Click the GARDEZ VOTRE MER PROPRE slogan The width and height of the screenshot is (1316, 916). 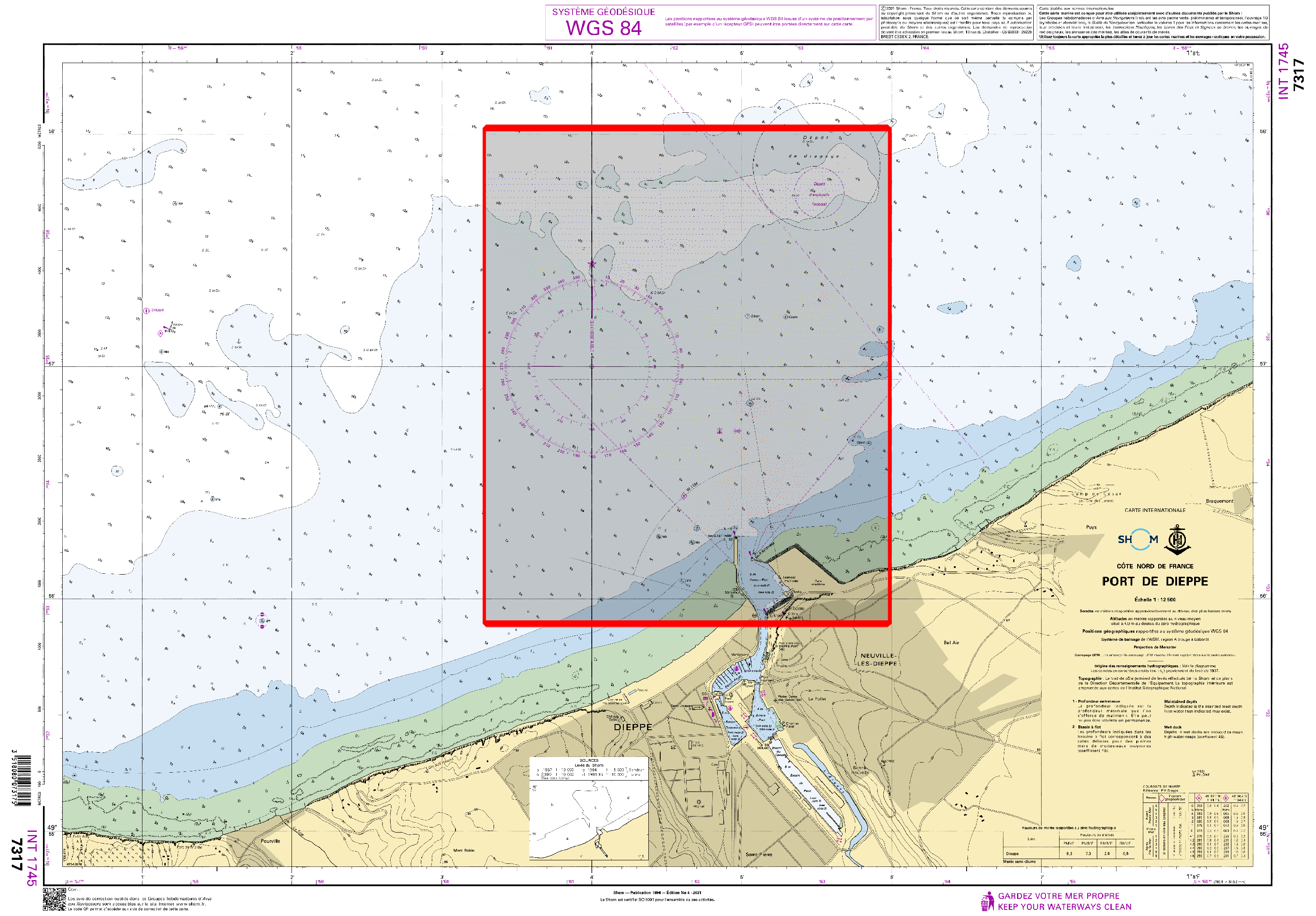tap(1058, 896)
